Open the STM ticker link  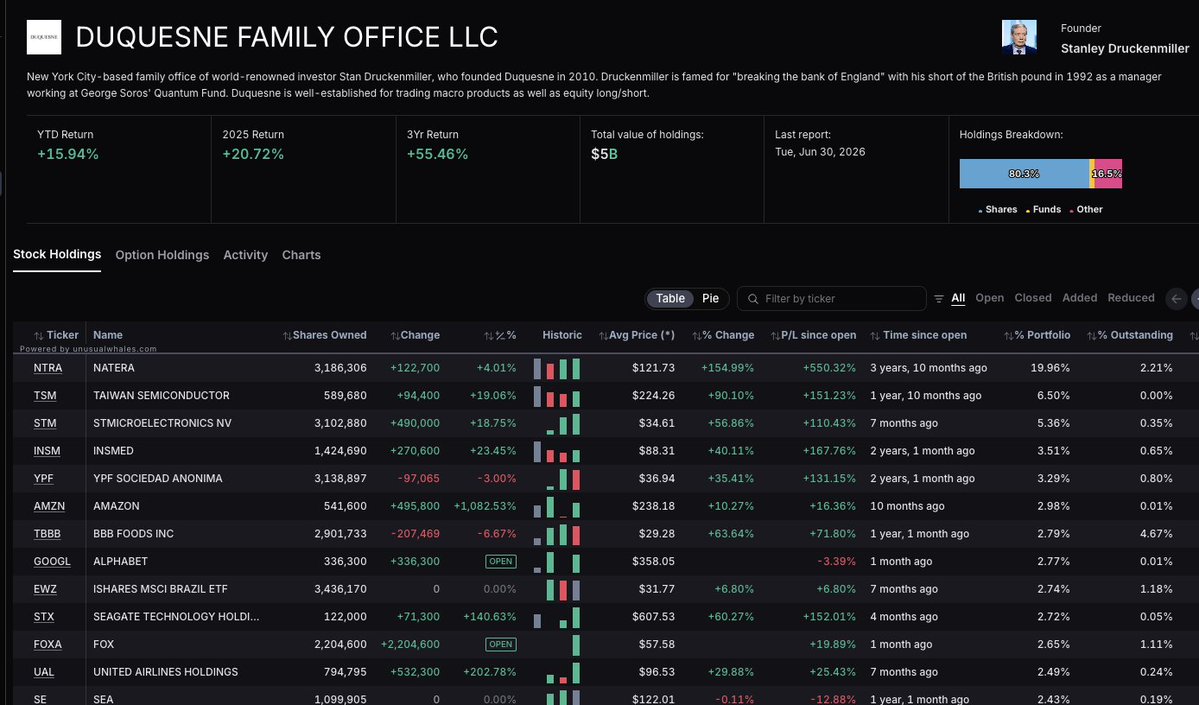[x=44, y=424]
